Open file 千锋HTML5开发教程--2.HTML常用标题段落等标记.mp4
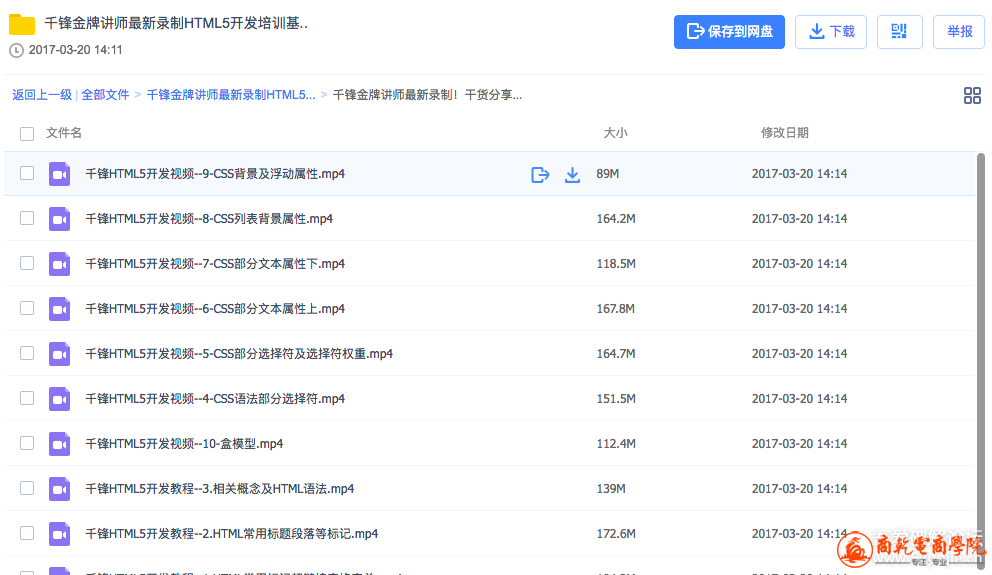The image size is (992, 575). [x=232, y=533]
